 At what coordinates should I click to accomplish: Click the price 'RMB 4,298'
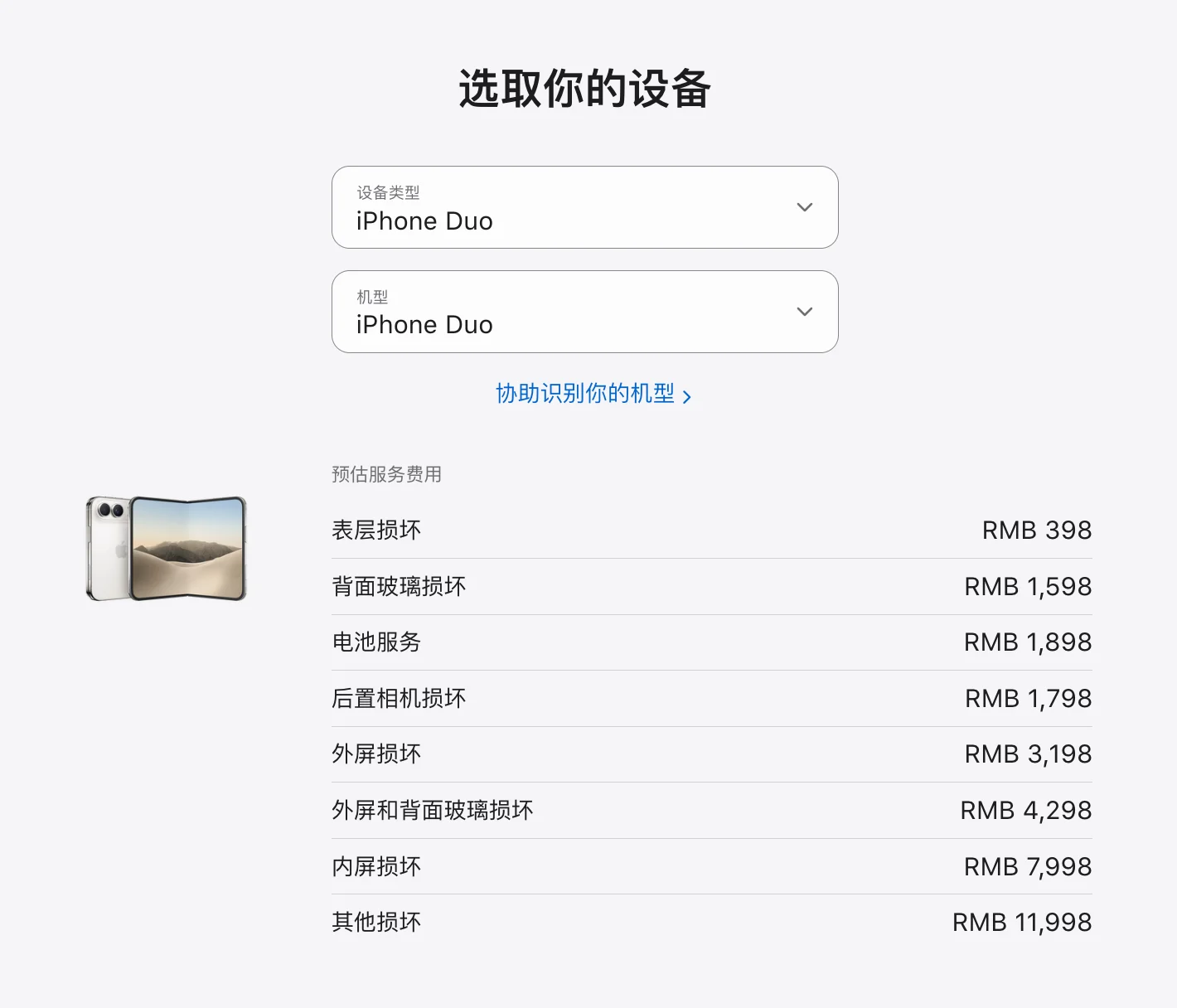click(1026, 811)
